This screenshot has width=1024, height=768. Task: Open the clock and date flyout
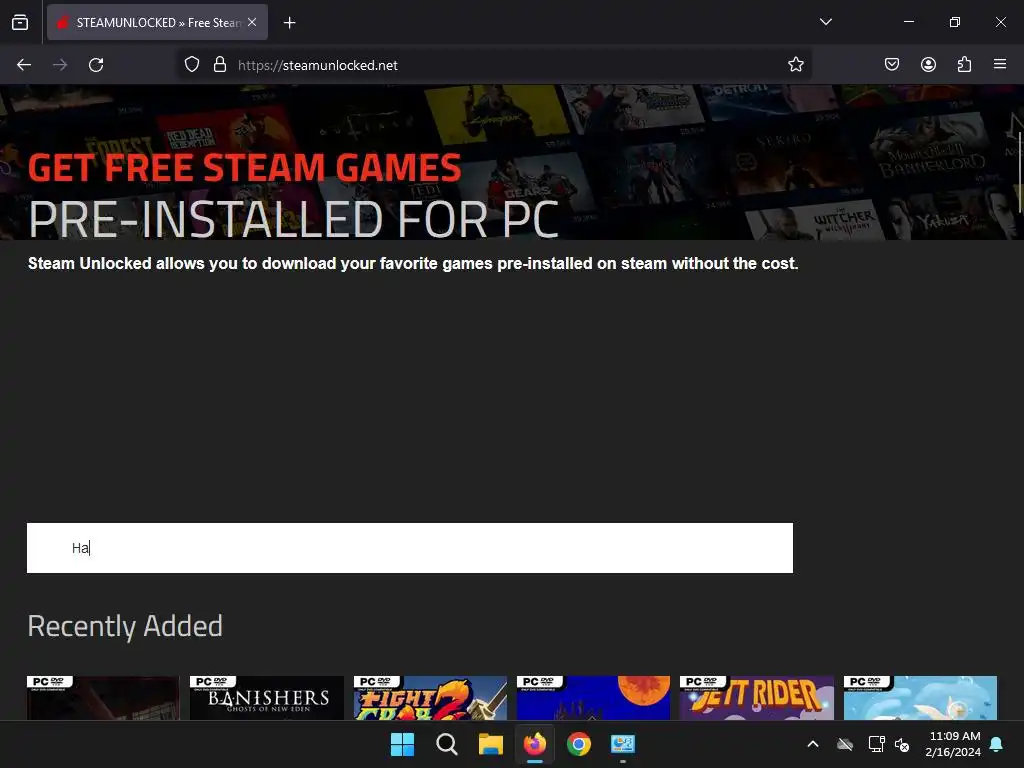click(x=953, y=744)
